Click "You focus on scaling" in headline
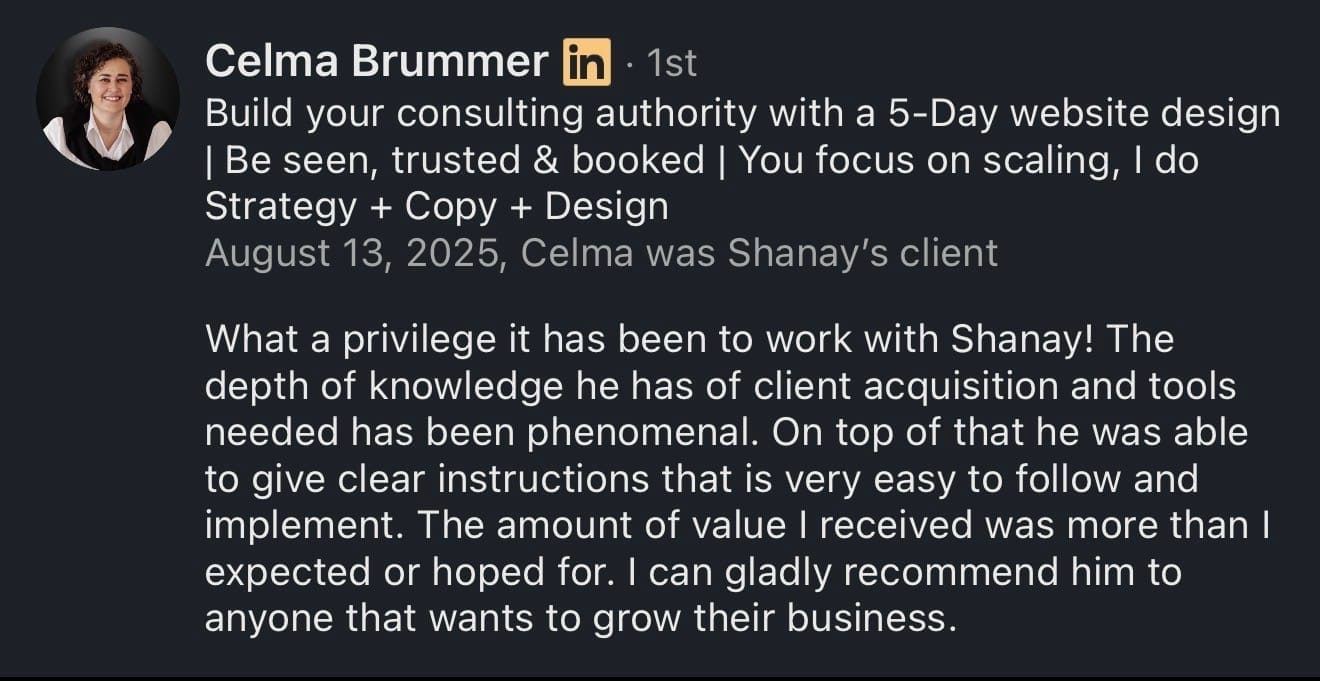Viewport: 1320px width, 681px height. [952, 160]
